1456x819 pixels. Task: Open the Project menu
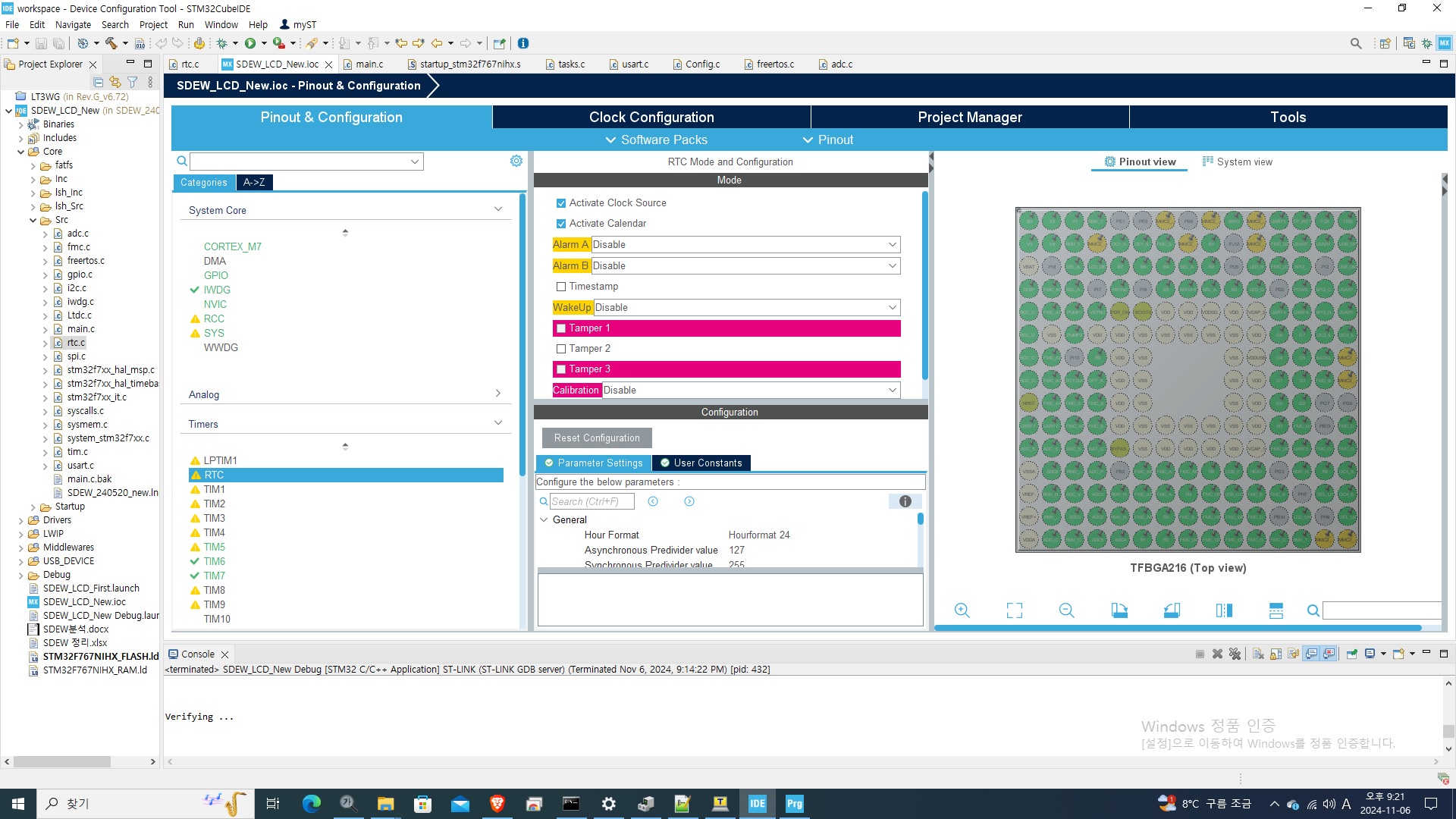point(153,24)
